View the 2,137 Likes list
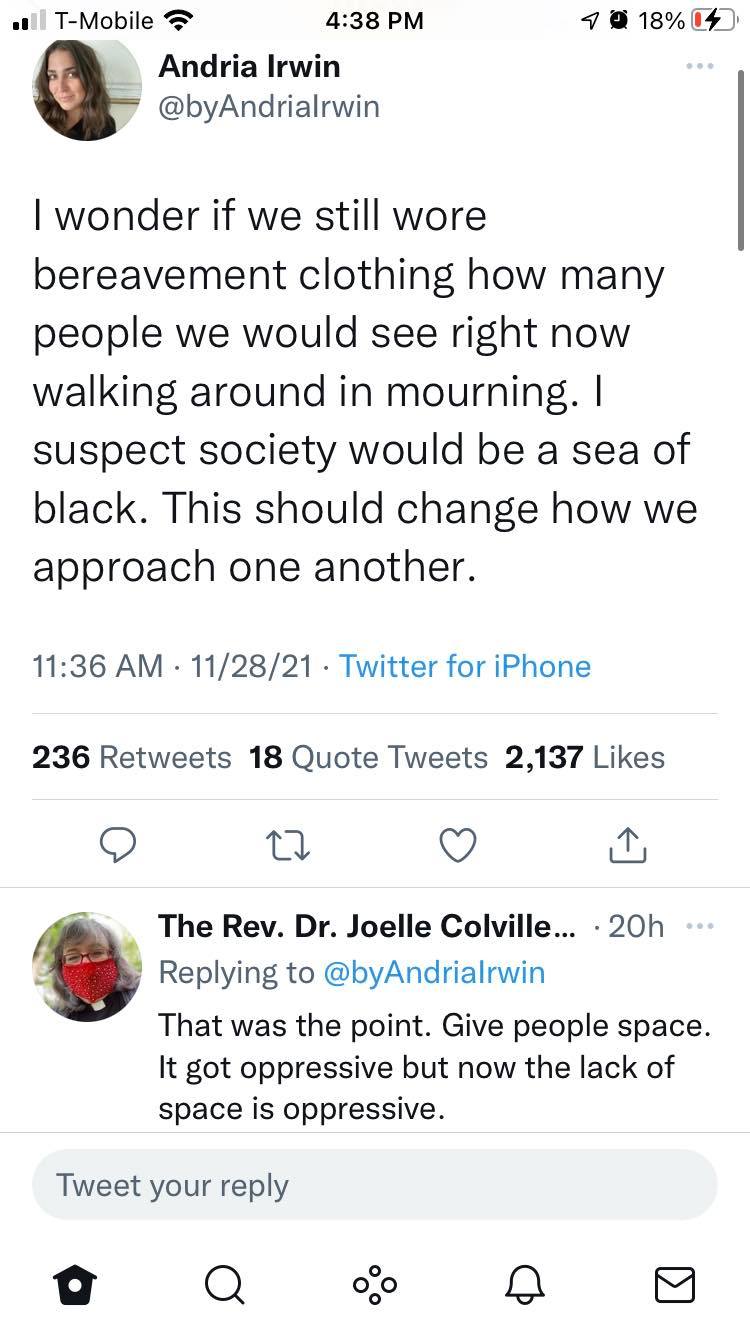The height and width of the screenshot is (1334, 750). pos(585,757)
